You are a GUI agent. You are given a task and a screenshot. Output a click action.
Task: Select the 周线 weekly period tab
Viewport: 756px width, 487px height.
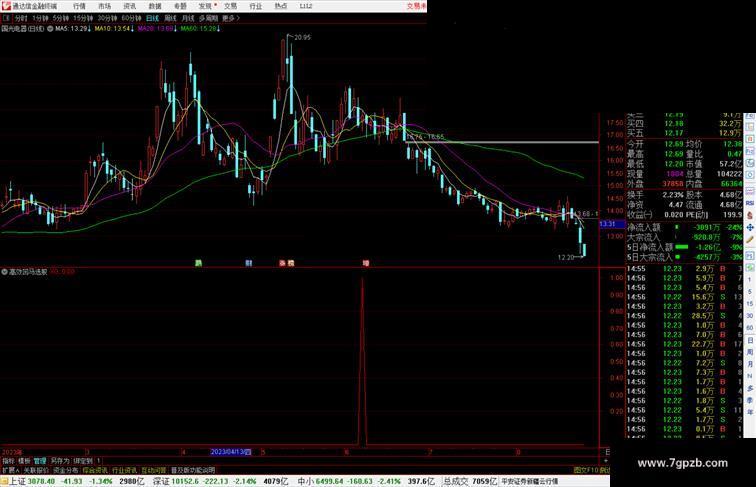[170, 18]
